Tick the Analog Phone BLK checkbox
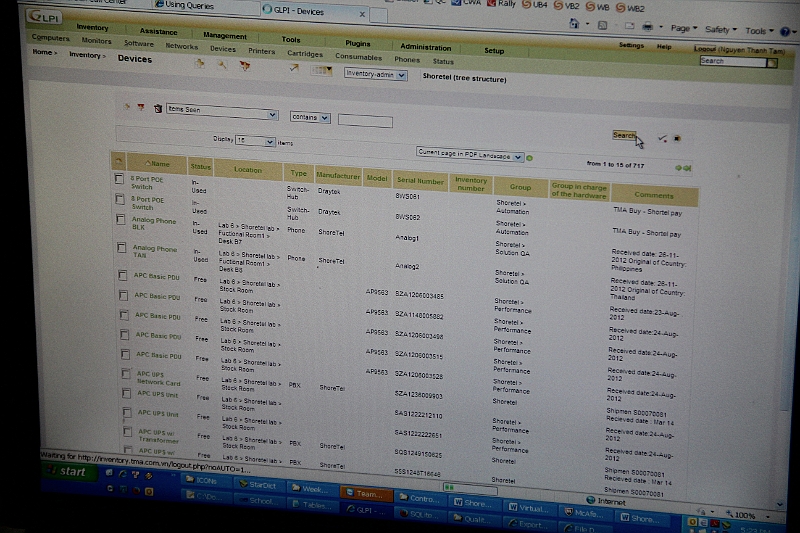This screenshot has width=800, height=533. pos(120,219)
